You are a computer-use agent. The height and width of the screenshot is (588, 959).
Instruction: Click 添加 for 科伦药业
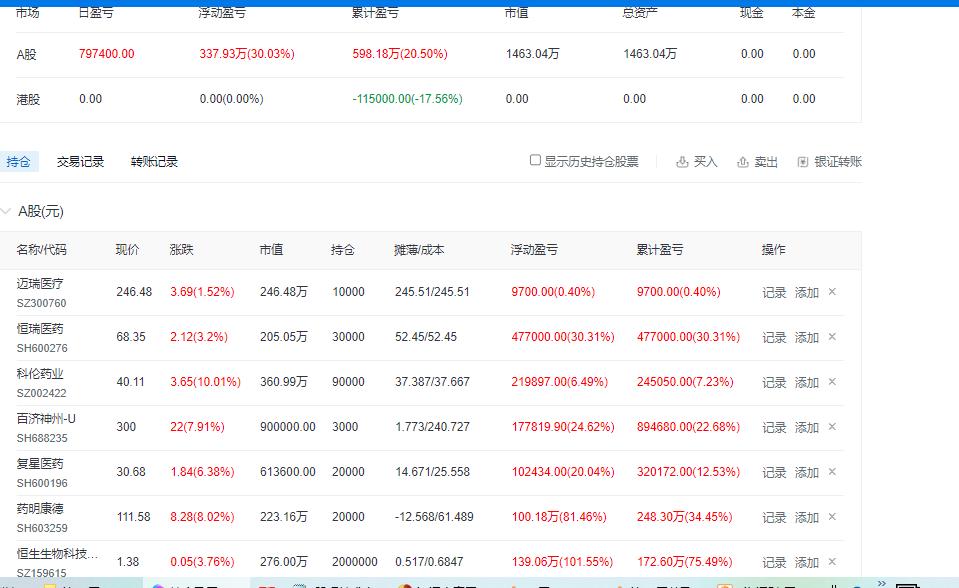click(x=807, y=382)
